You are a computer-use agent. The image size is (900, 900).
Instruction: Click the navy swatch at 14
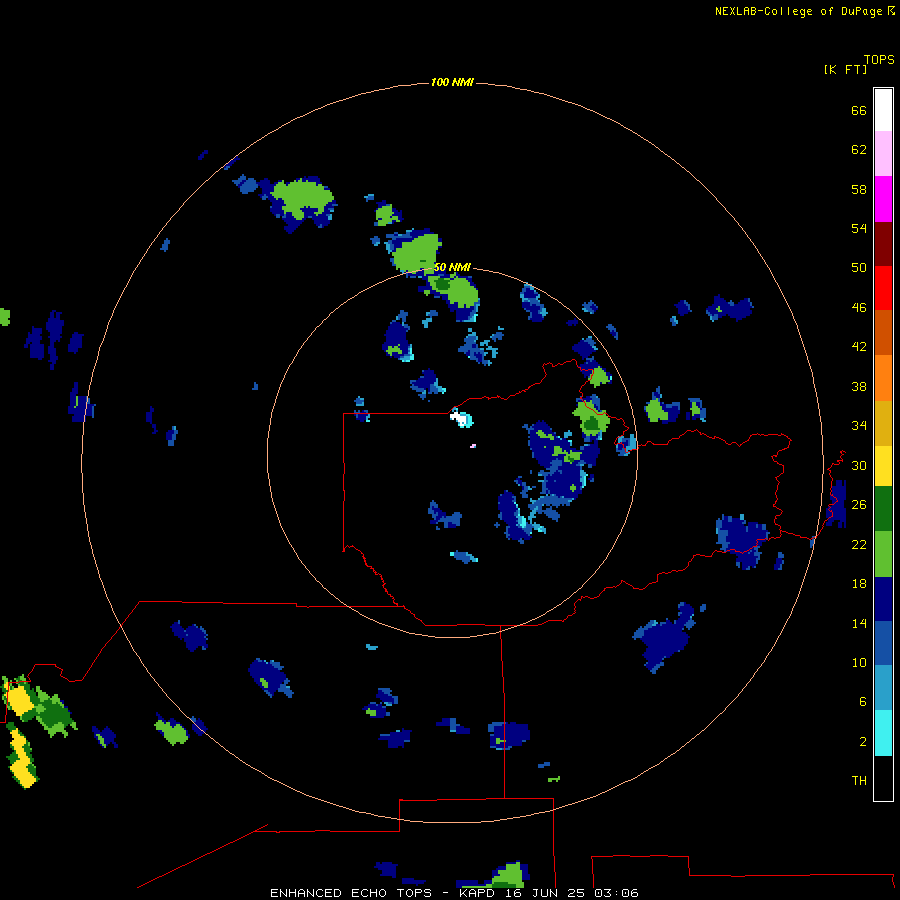click(883, 599)
